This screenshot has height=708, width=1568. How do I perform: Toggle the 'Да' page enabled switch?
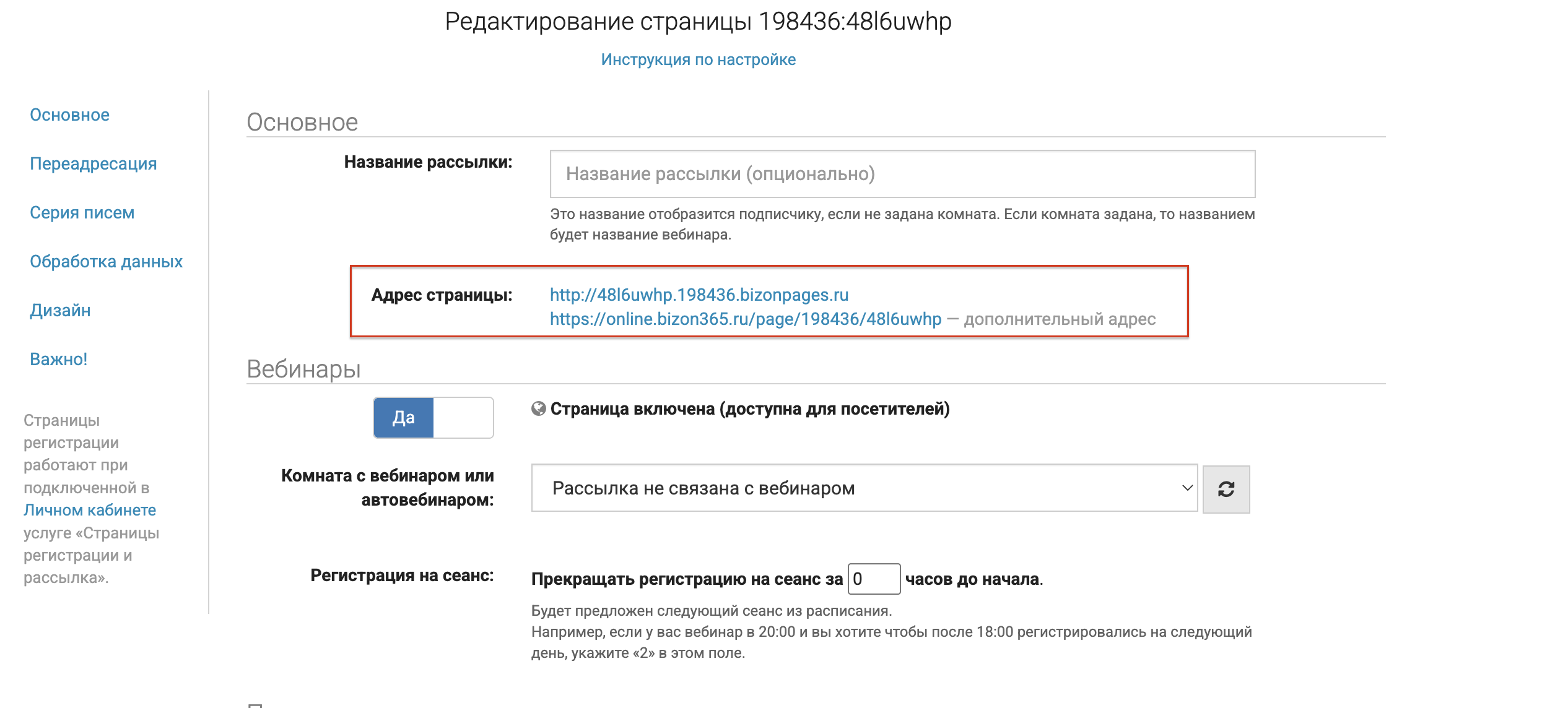pos(404,418)
